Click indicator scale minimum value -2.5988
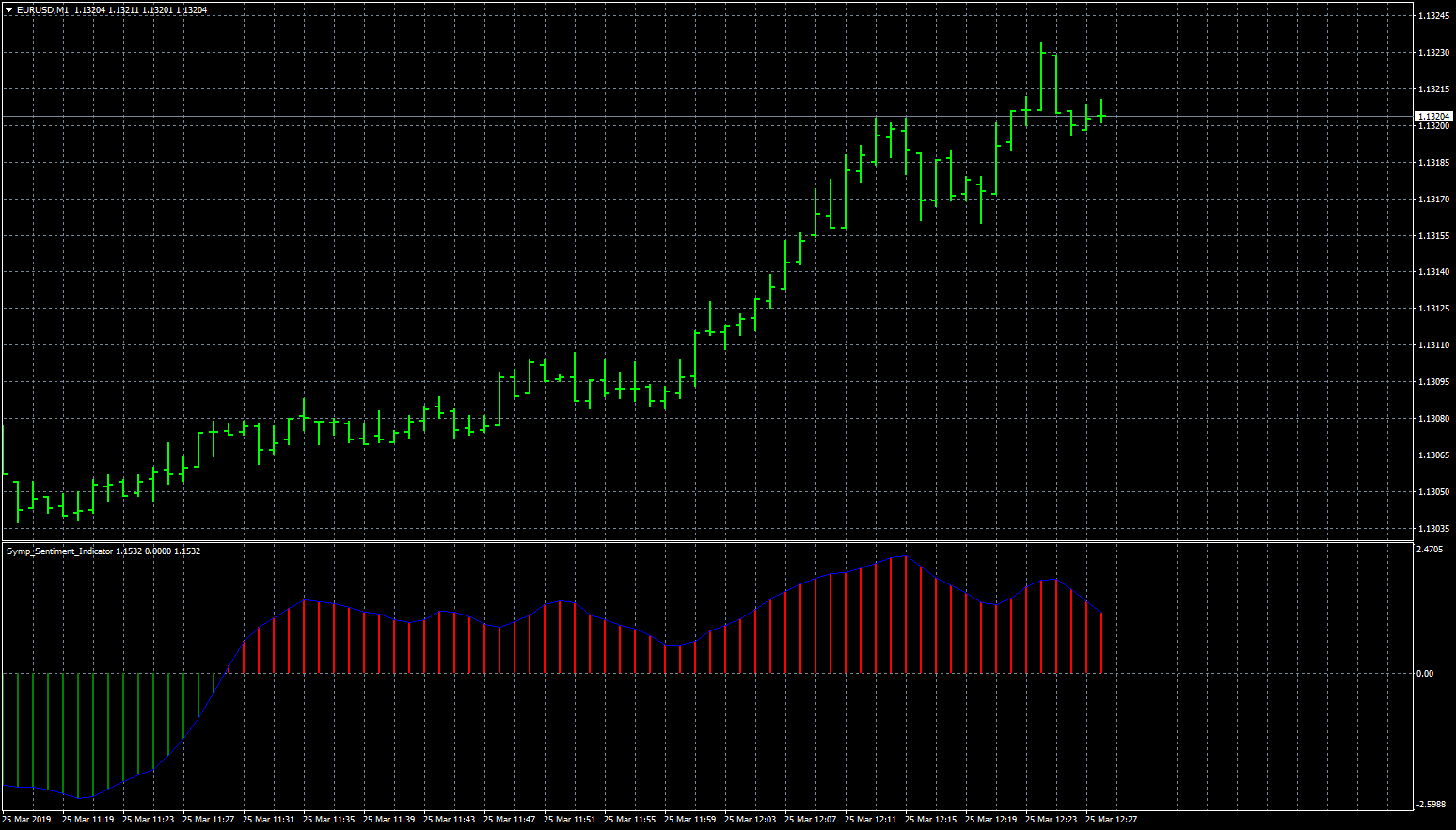 tap(1431, 805)
